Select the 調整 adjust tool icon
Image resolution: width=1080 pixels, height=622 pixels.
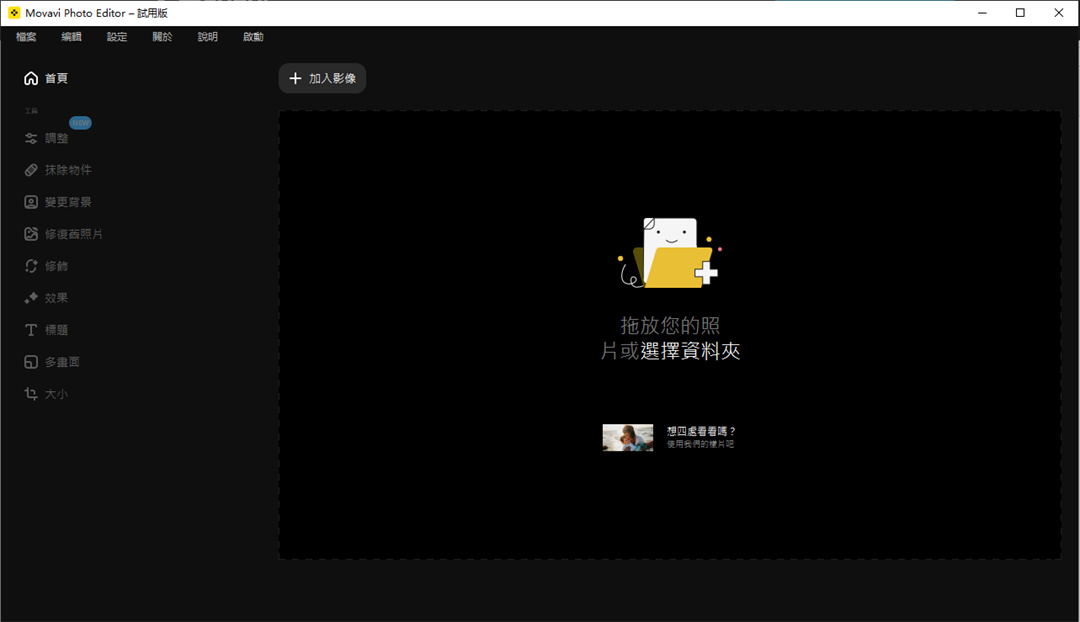pos(31,139)
